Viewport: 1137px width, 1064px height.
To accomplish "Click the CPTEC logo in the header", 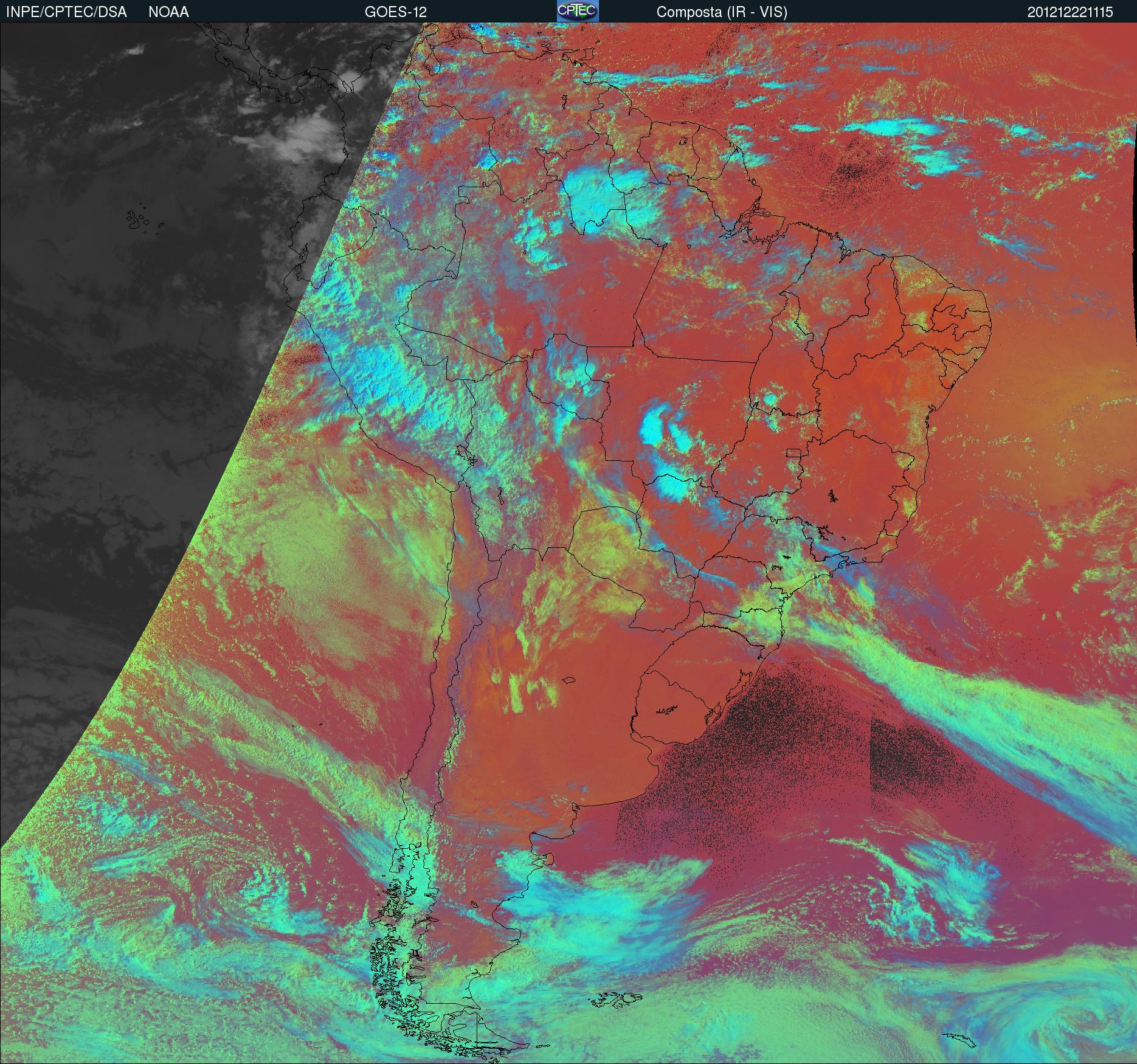I will click(x=578, y=11).
